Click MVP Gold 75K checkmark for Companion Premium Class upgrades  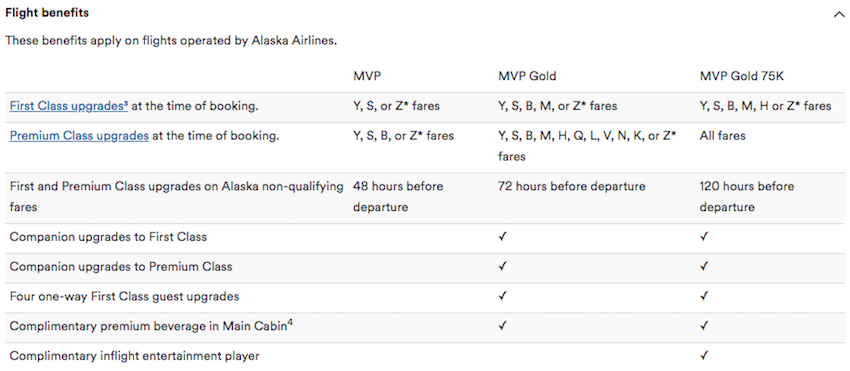704,266
